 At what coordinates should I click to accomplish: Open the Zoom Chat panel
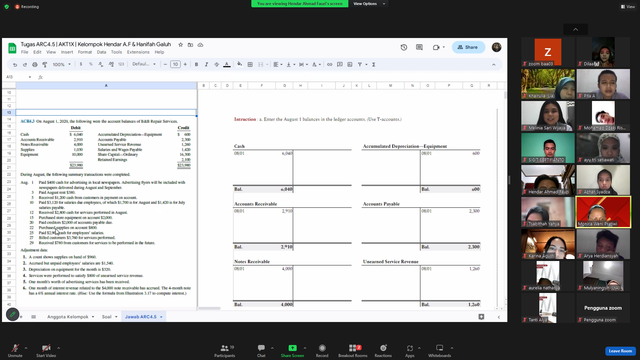click(x=261, y=351)
